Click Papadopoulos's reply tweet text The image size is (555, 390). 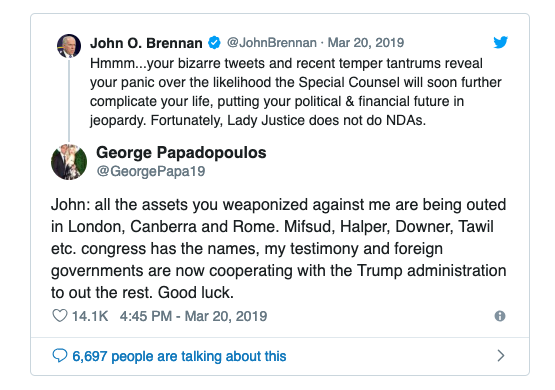pos(279,248)
